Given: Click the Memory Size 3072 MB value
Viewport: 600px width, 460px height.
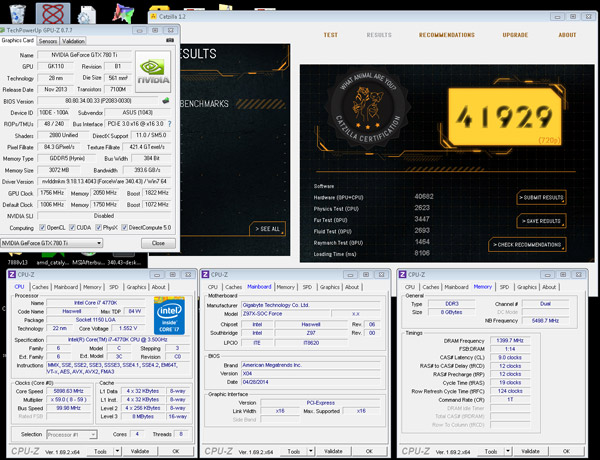Looking at the screenshot, I should [59, 170].
